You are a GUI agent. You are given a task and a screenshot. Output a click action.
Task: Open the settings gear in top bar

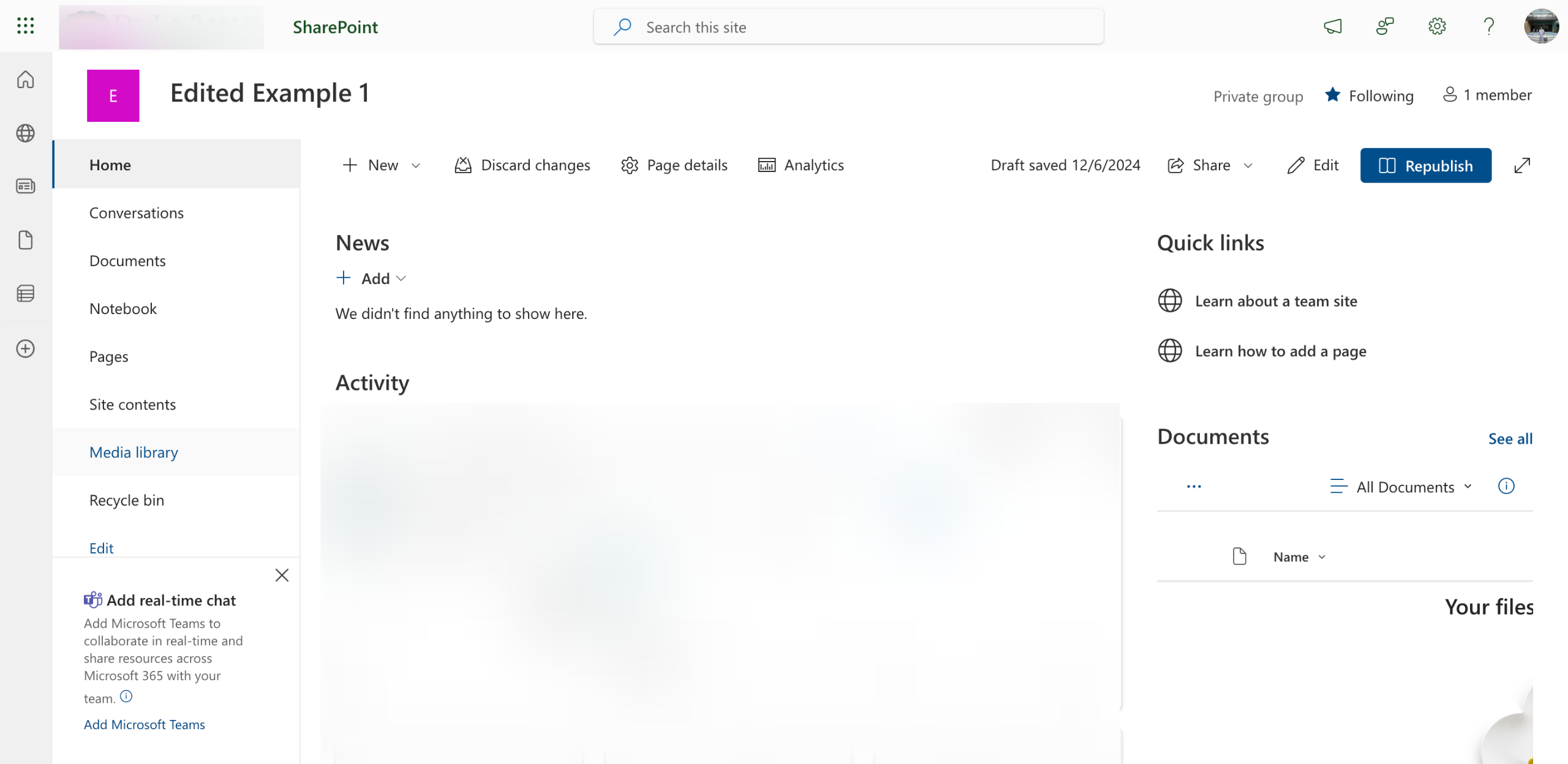pos(1437,26)
